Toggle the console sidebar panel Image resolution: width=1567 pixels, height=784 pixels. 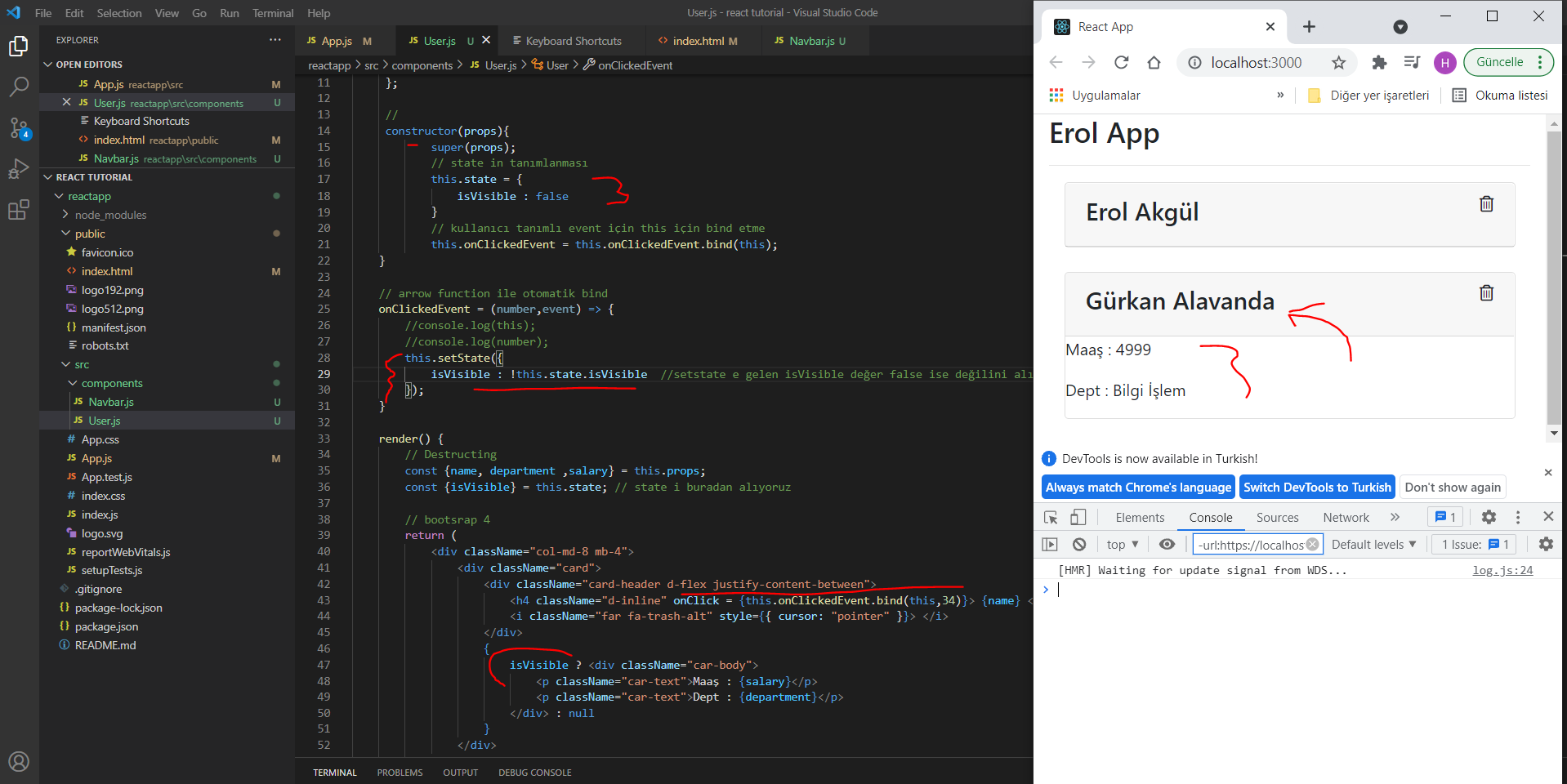click(x=1051, y=545)
